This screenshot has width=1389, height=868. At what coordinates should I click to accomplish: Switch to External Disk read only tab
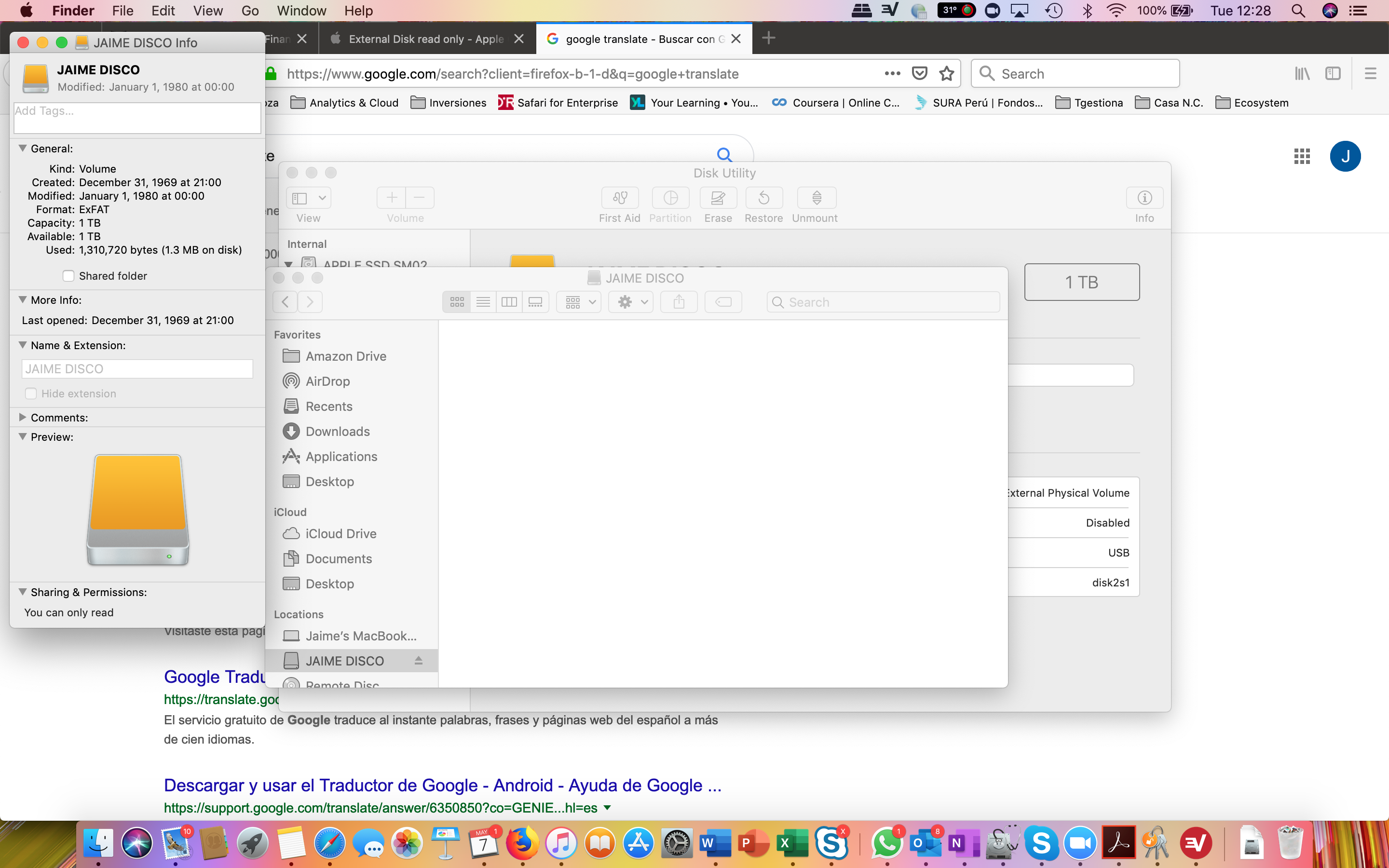[x=426, y=39]
